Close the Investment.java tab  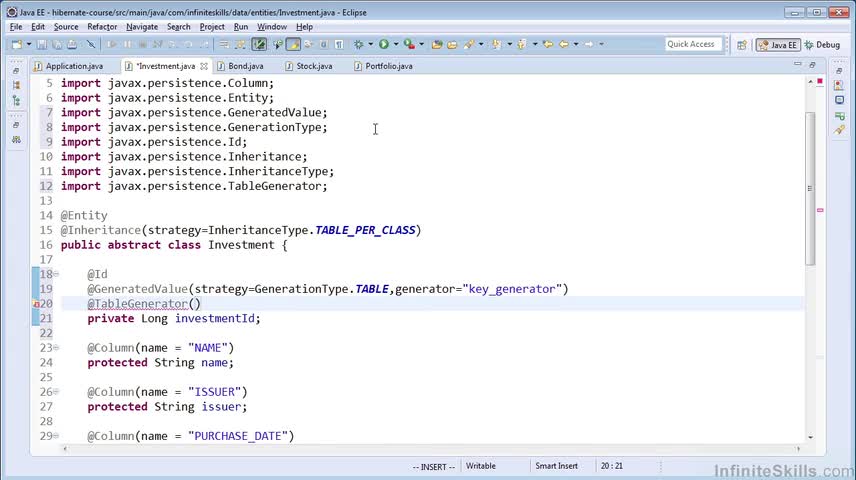pos(204,66)
